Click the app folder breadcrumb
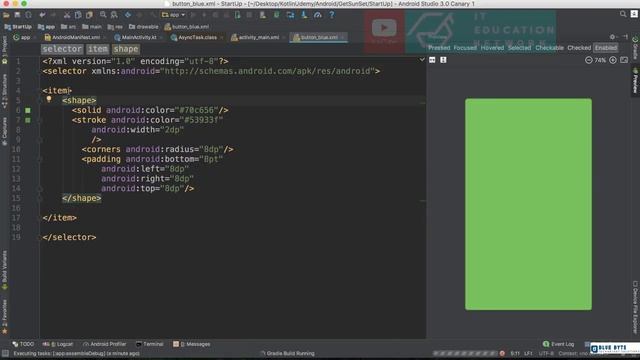Screen dimensions: 640x360 46,27
